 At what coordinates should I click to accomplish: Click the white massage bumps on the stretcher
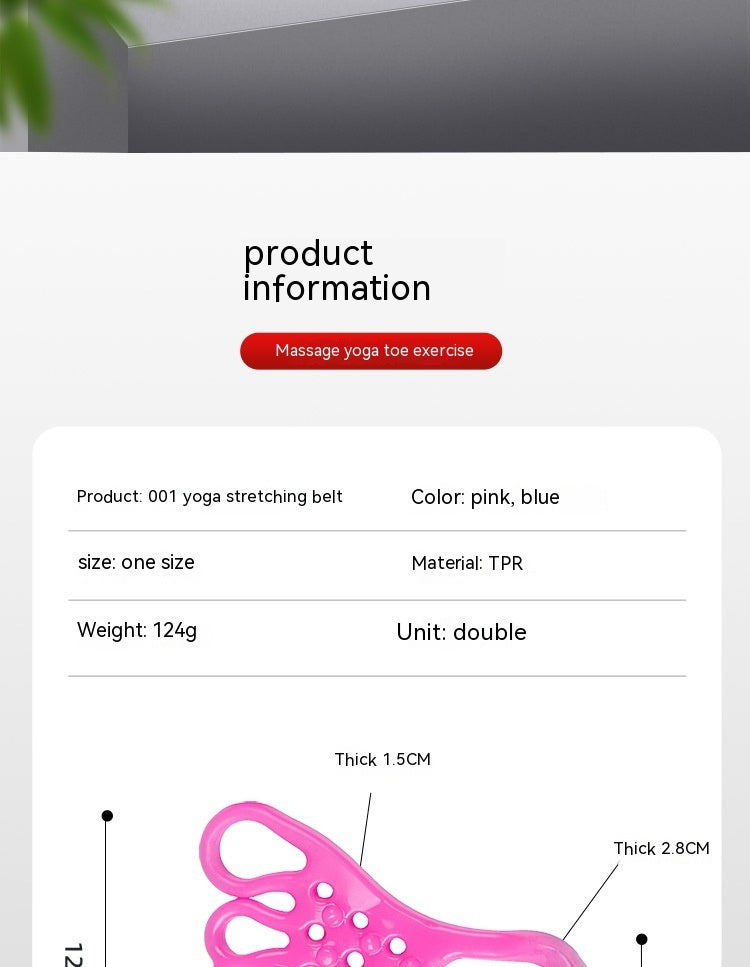(x=355, y=925)
